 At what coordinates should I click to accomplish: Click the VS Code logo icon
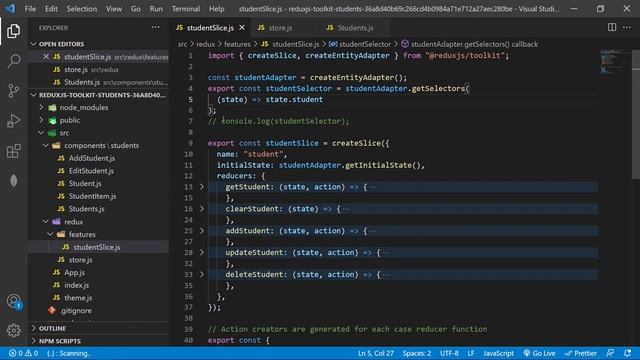point(10,9)
